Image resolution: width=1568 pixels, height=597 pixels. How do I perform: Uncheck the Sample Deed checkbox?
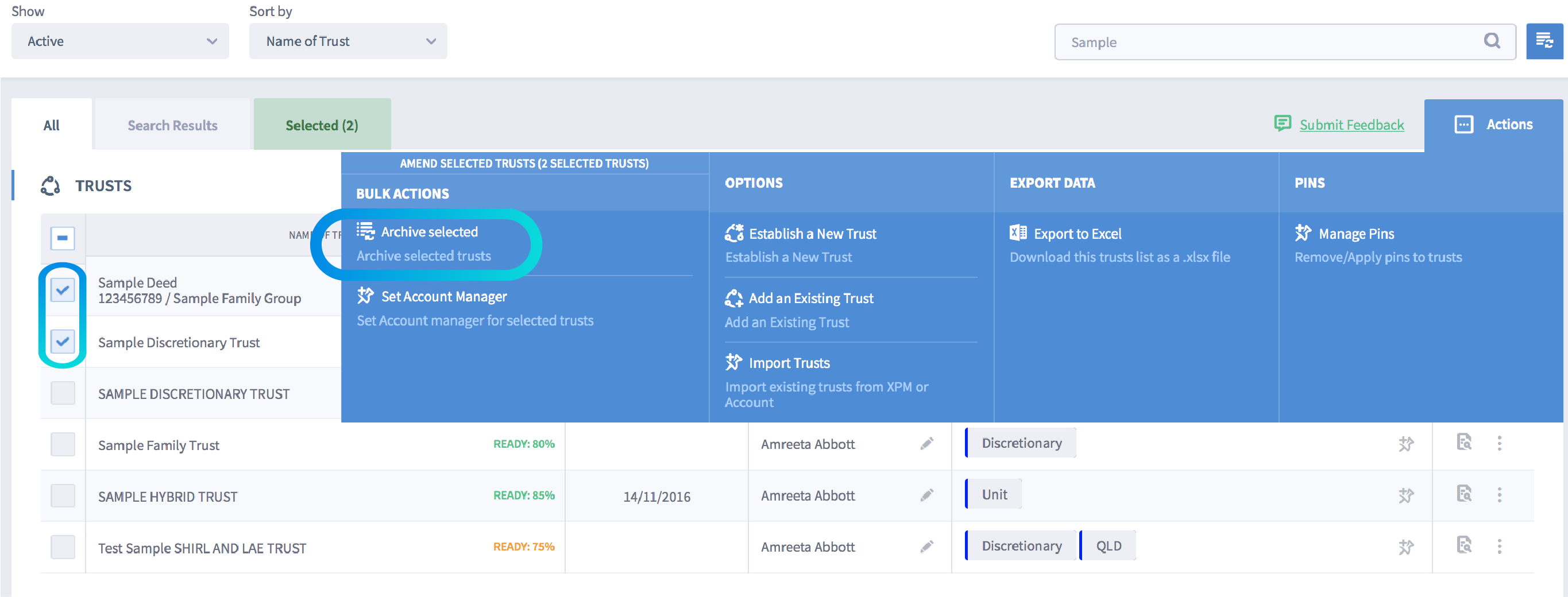63,290
